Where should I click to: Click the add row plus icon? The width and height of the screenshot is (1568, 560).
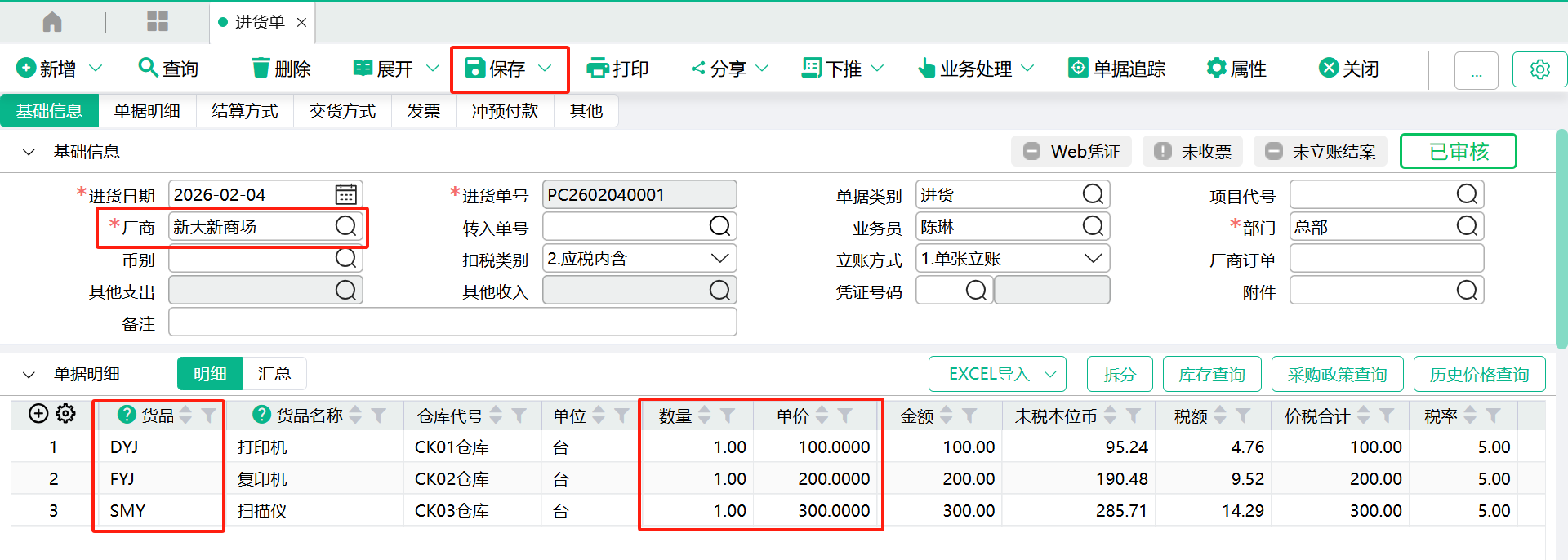(x=38, y=414)
